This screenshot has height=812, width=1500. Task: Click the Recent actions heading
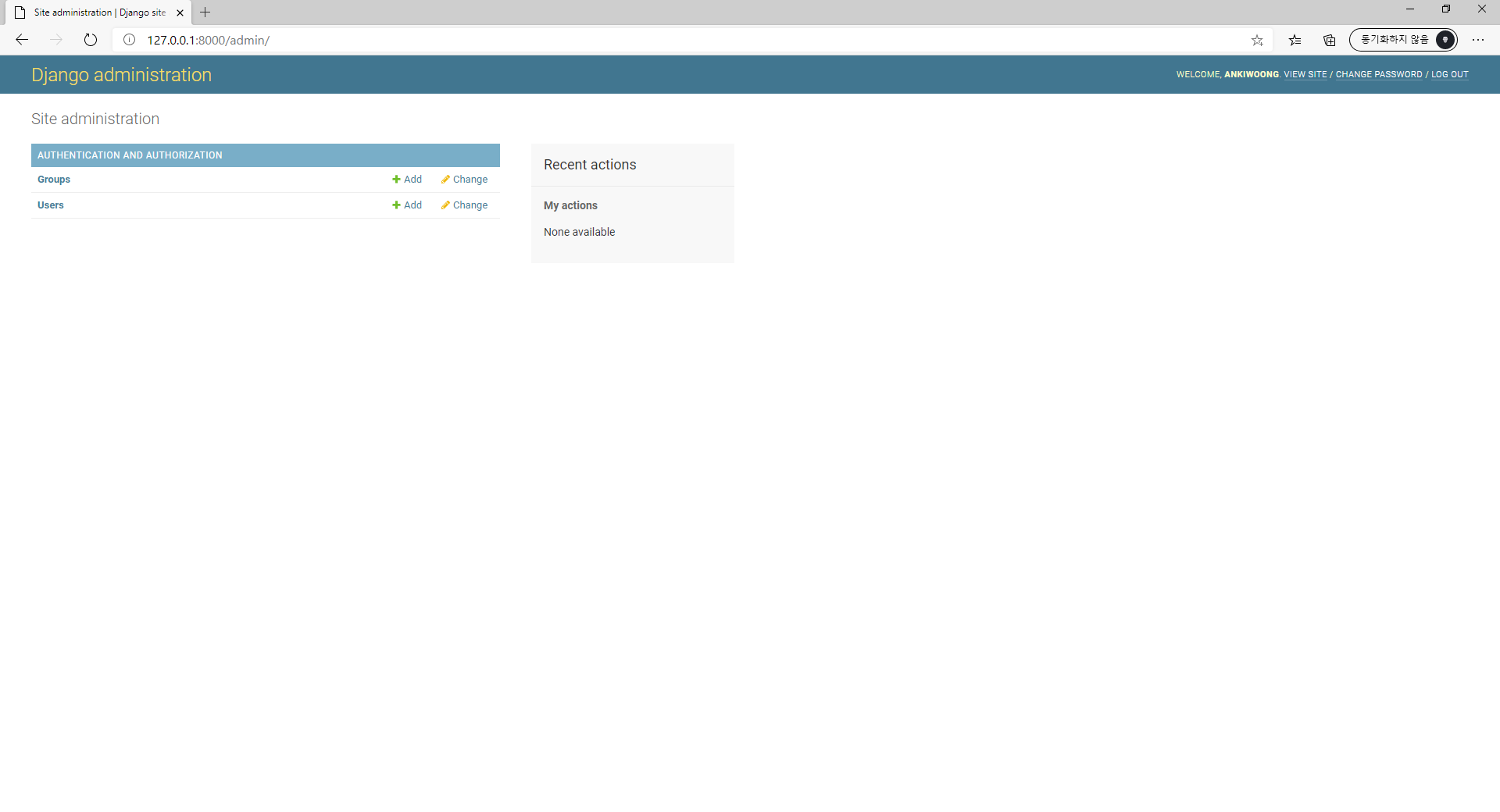click(x=590, y=165)
